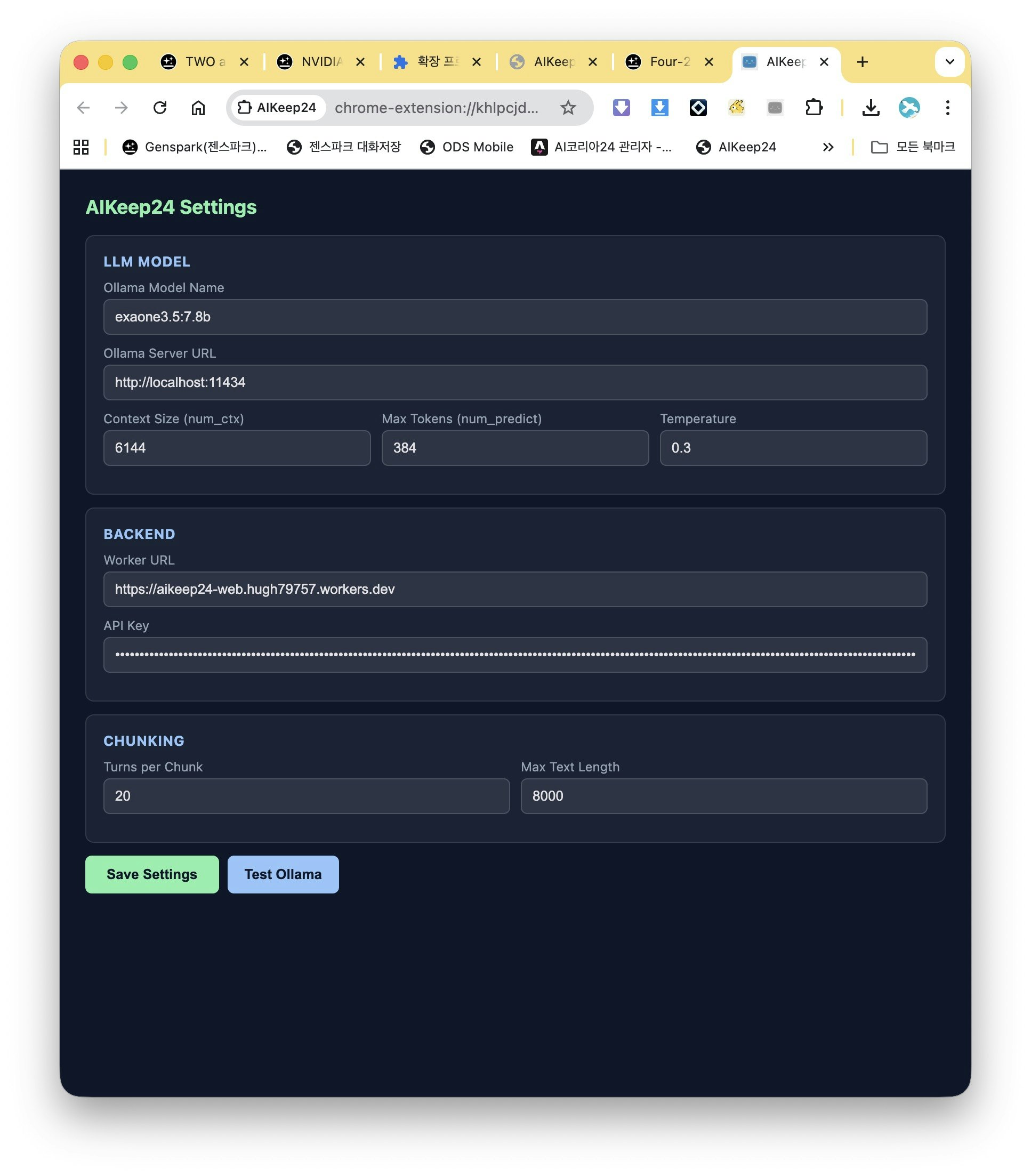The width and height of the screenshot is (1031, 1176).
Task: Click the CHUNKING section title
Action: [x=144, y=741]
